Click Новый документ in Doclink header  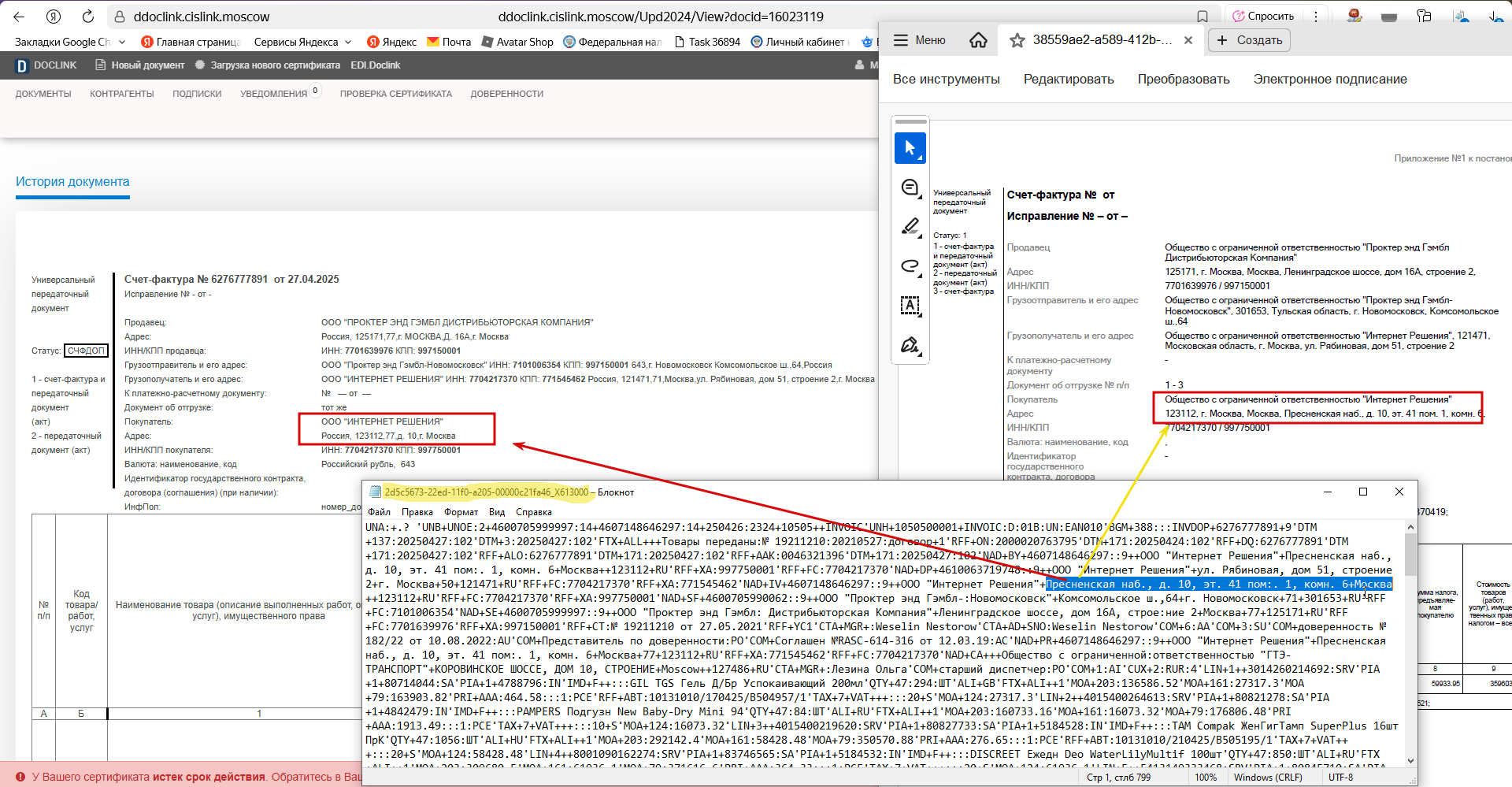(x=140, y=65)
